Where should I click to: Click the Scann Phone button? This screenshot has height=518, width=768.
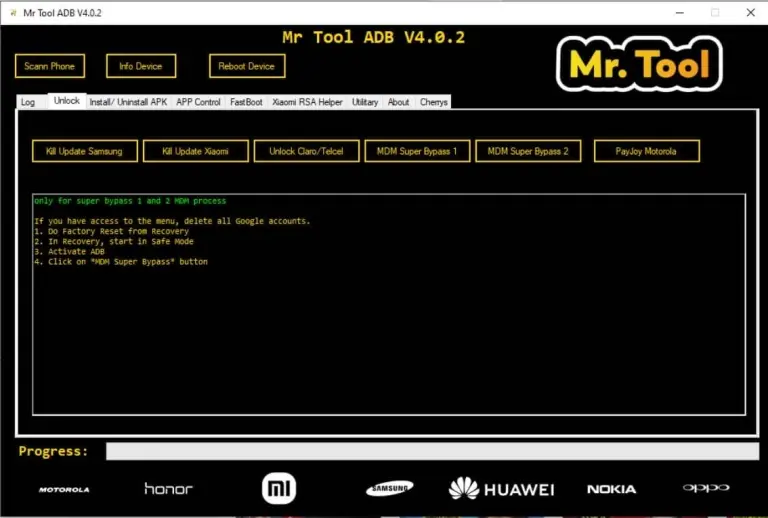(49, 66)
